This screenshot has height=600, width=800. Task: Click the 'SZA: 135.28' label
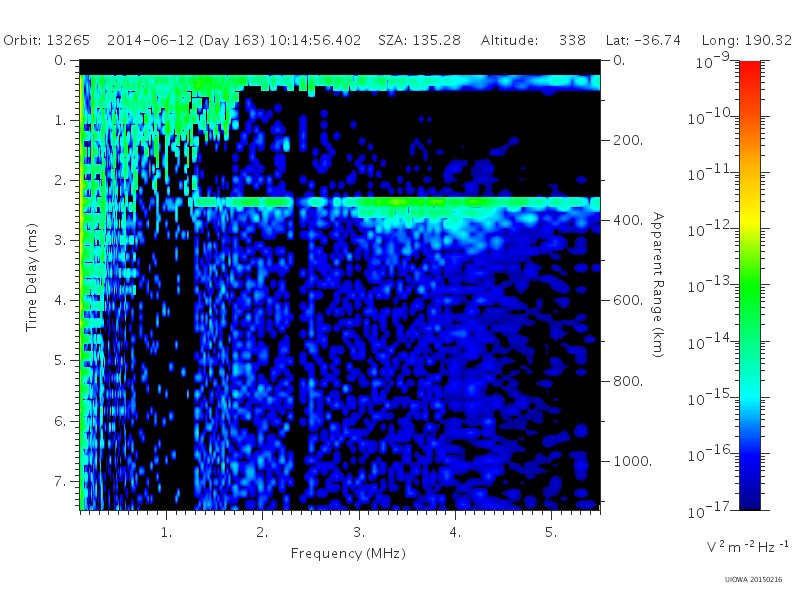tap(419, 40)
